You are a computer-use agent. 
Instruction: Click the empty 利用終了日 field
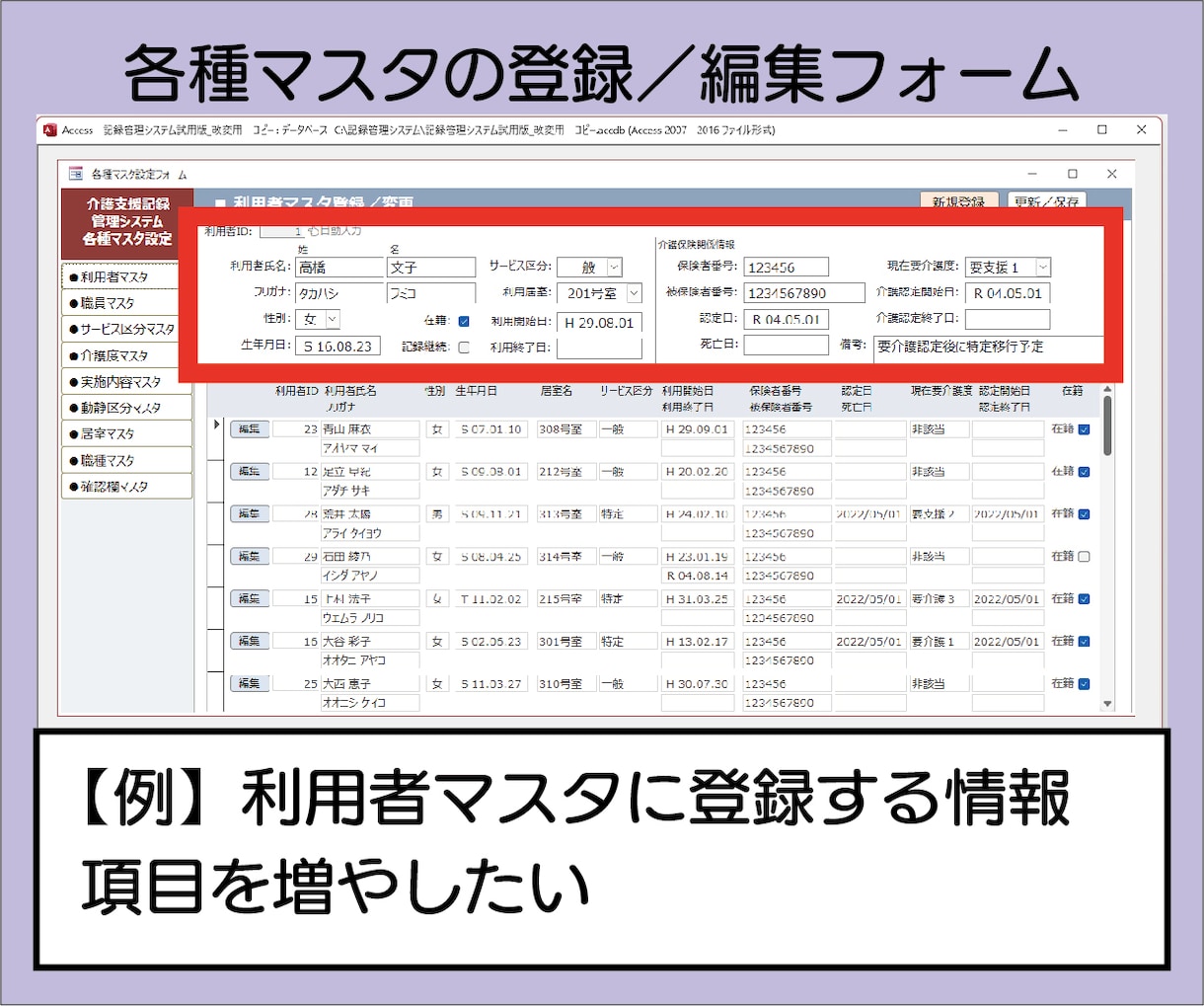[x=599, y=348]
